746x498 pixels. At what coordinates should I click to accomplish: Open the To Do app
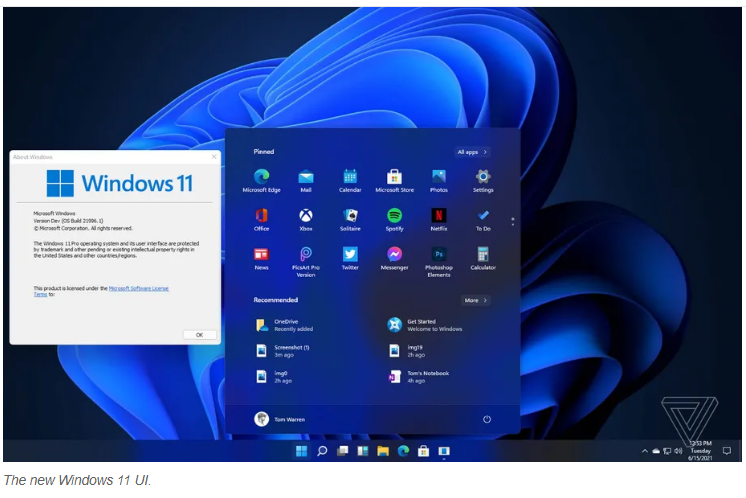pos(483,219)
